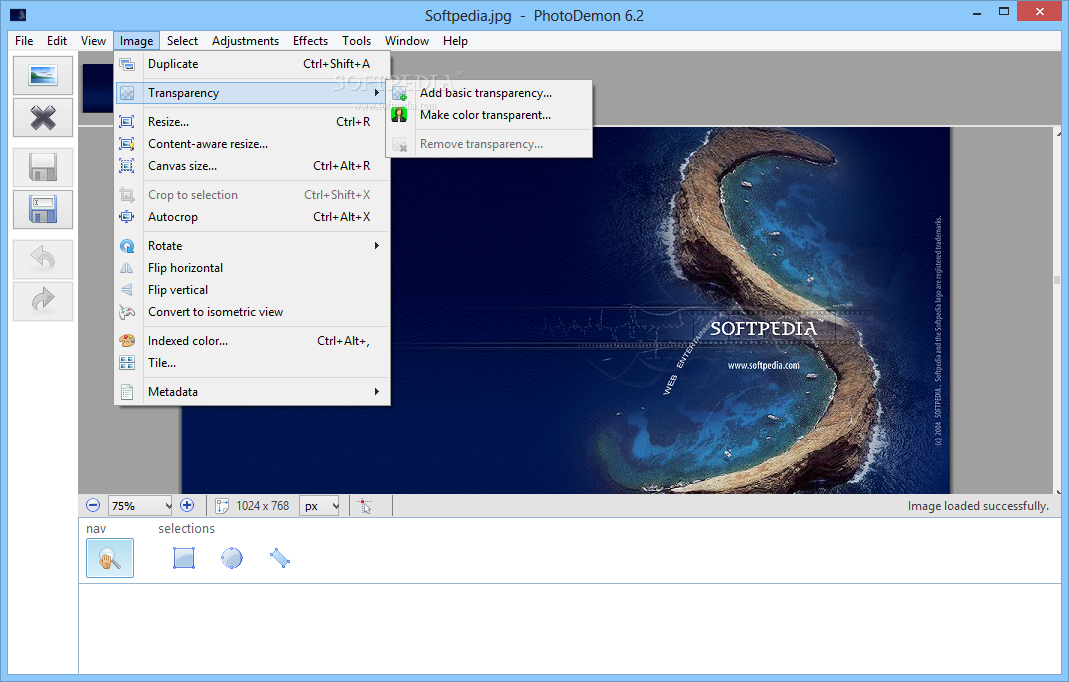Click the zoom out minus icon

93,505
